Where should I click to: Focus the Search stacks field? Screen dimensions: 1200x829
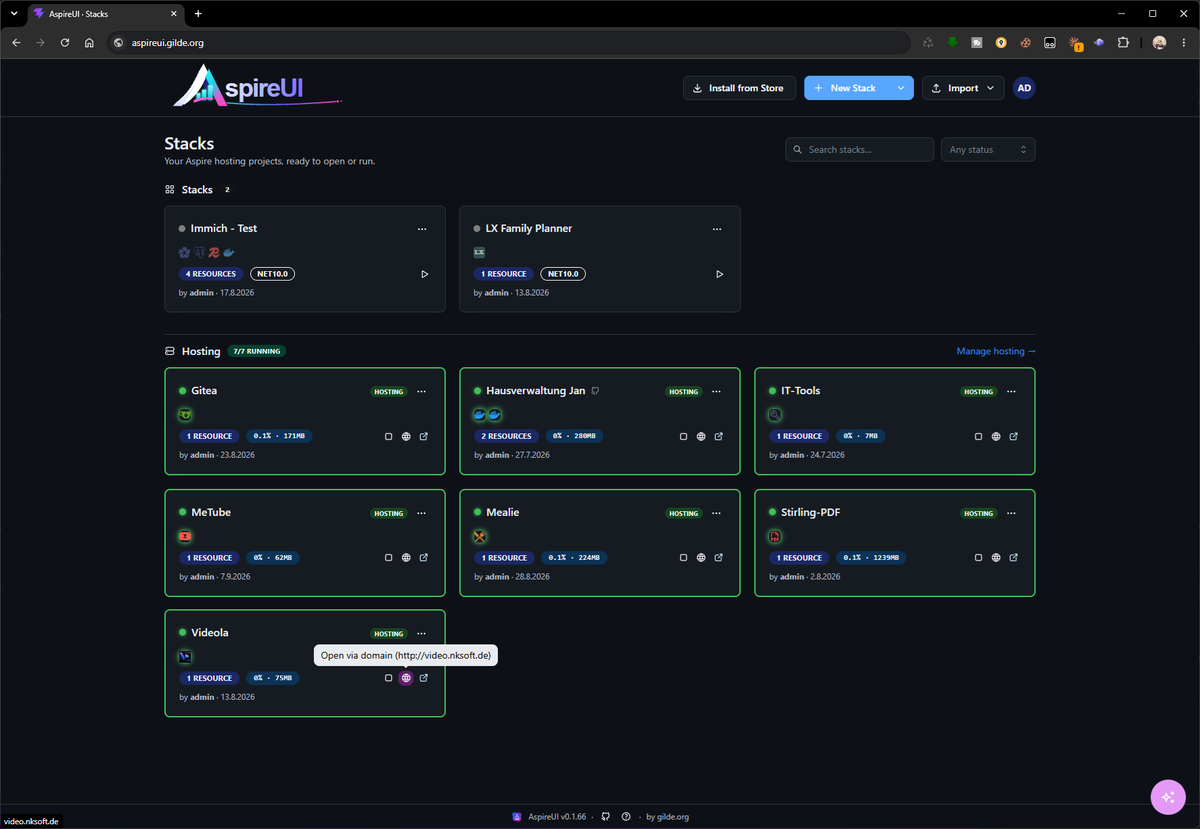[860, 149]
